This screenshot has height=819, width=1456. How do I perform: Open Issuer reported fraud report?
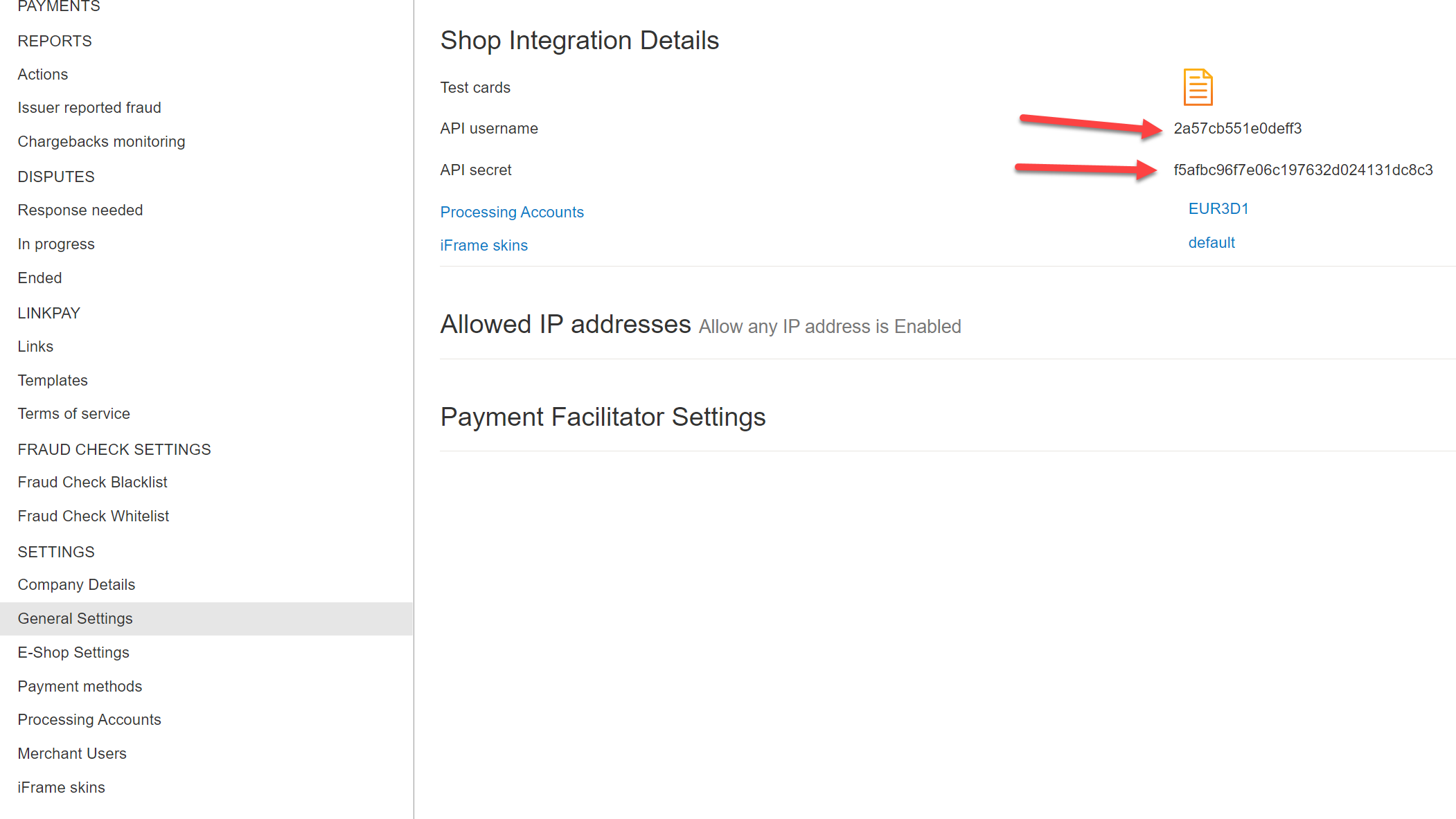89,107
